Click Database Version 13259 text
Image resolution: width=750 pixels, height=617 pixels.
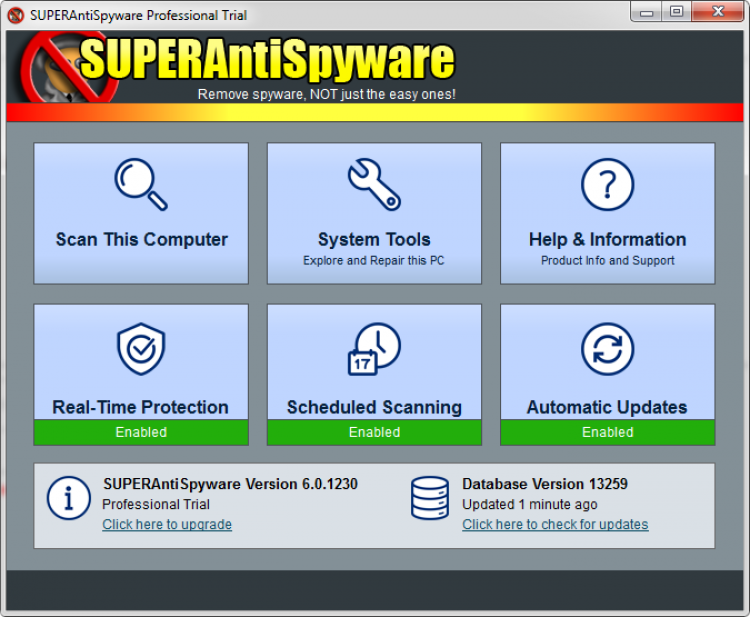[545, 484]
